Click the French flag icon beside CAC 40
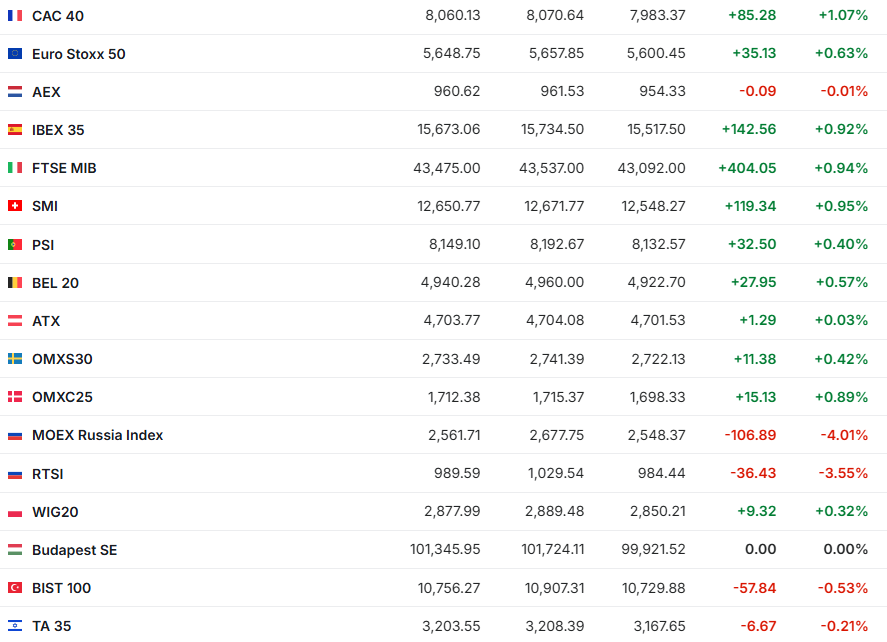Screen dimensions: 887x642 pyautogui.click(x=15, y=15)
